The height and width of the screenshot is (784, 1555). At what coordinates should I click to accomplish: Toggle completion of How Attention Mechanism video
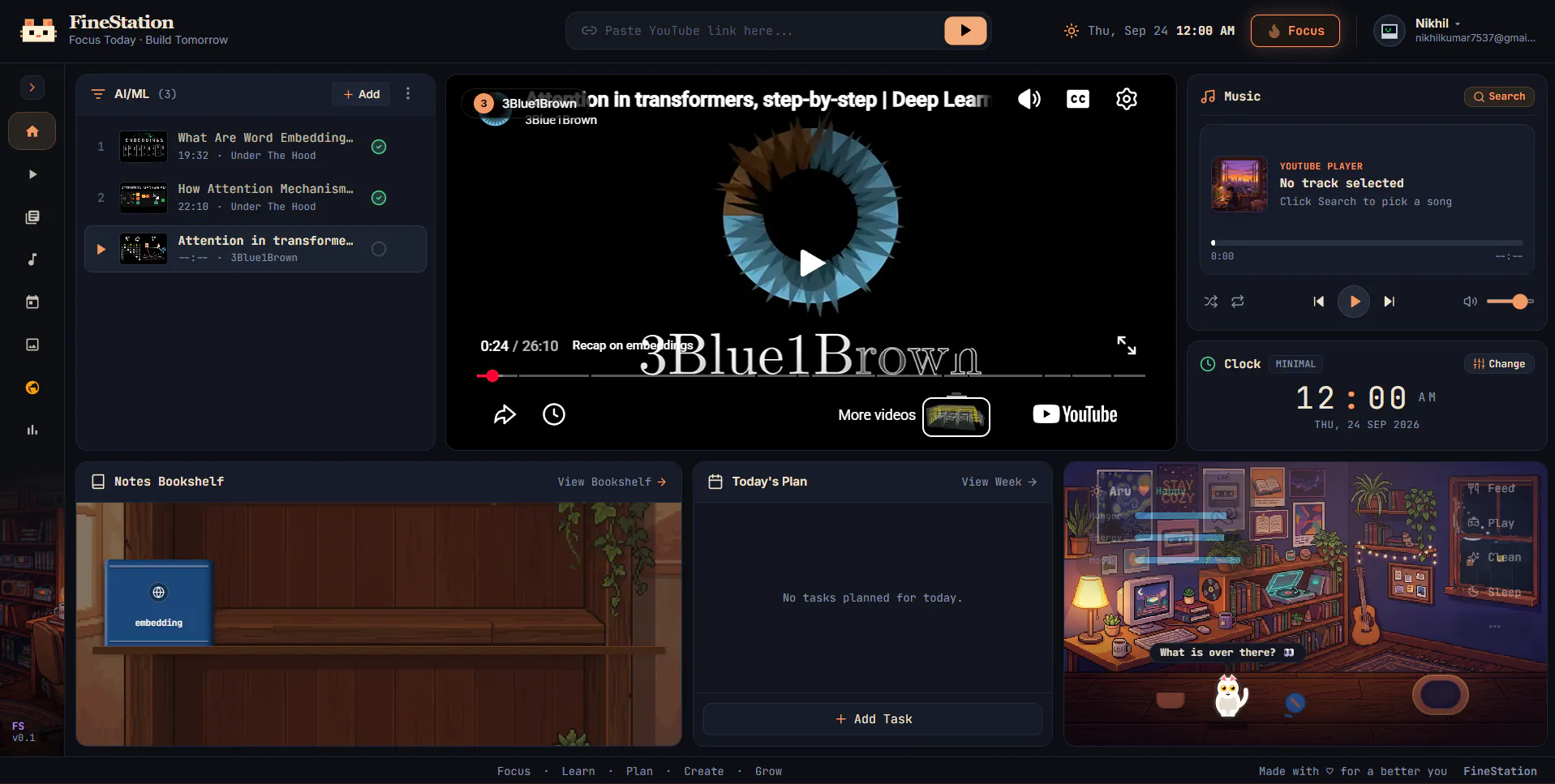tap(379, 198)
